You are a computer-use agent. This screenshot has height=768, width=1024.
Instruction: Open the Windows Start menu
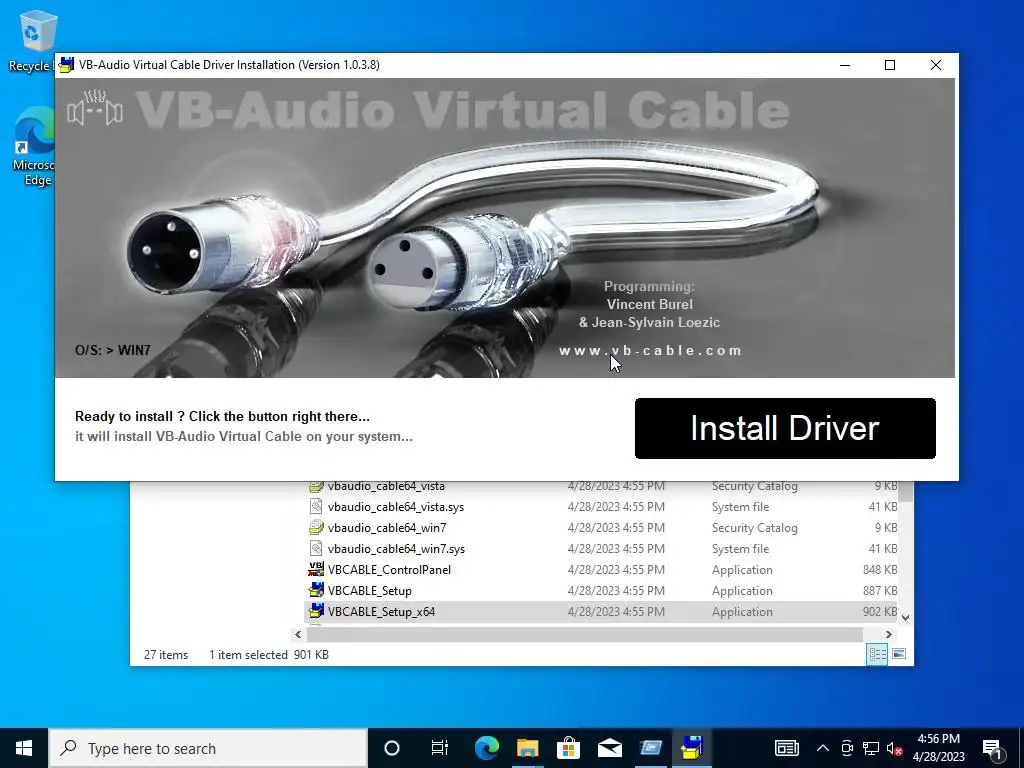(x=24, y=748)
